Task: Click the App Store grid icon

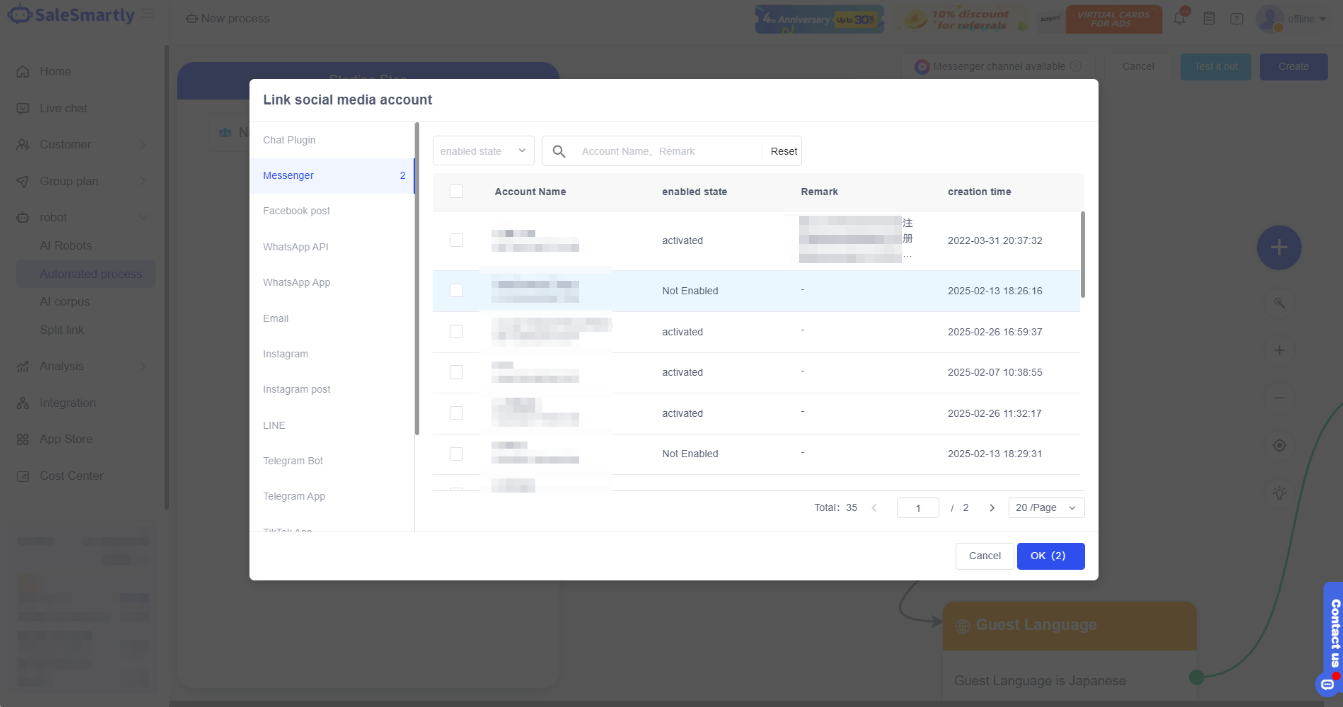Action: 22,439
